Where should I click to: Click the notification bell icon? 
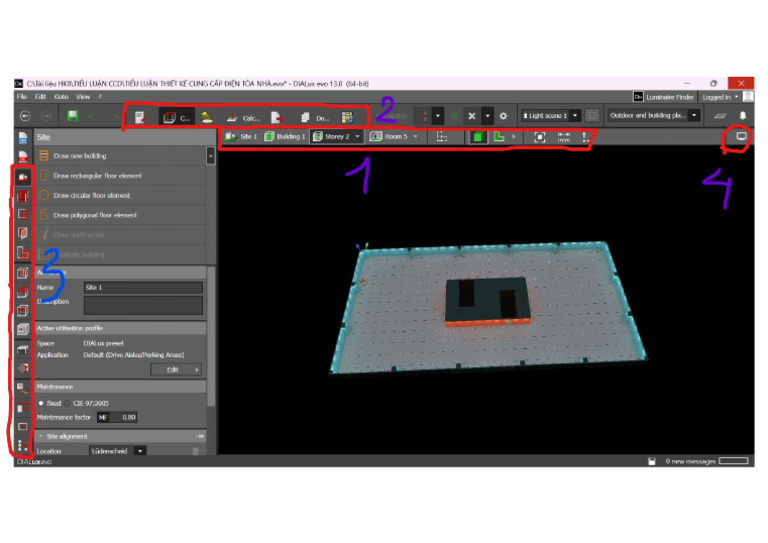coord(740,116)
